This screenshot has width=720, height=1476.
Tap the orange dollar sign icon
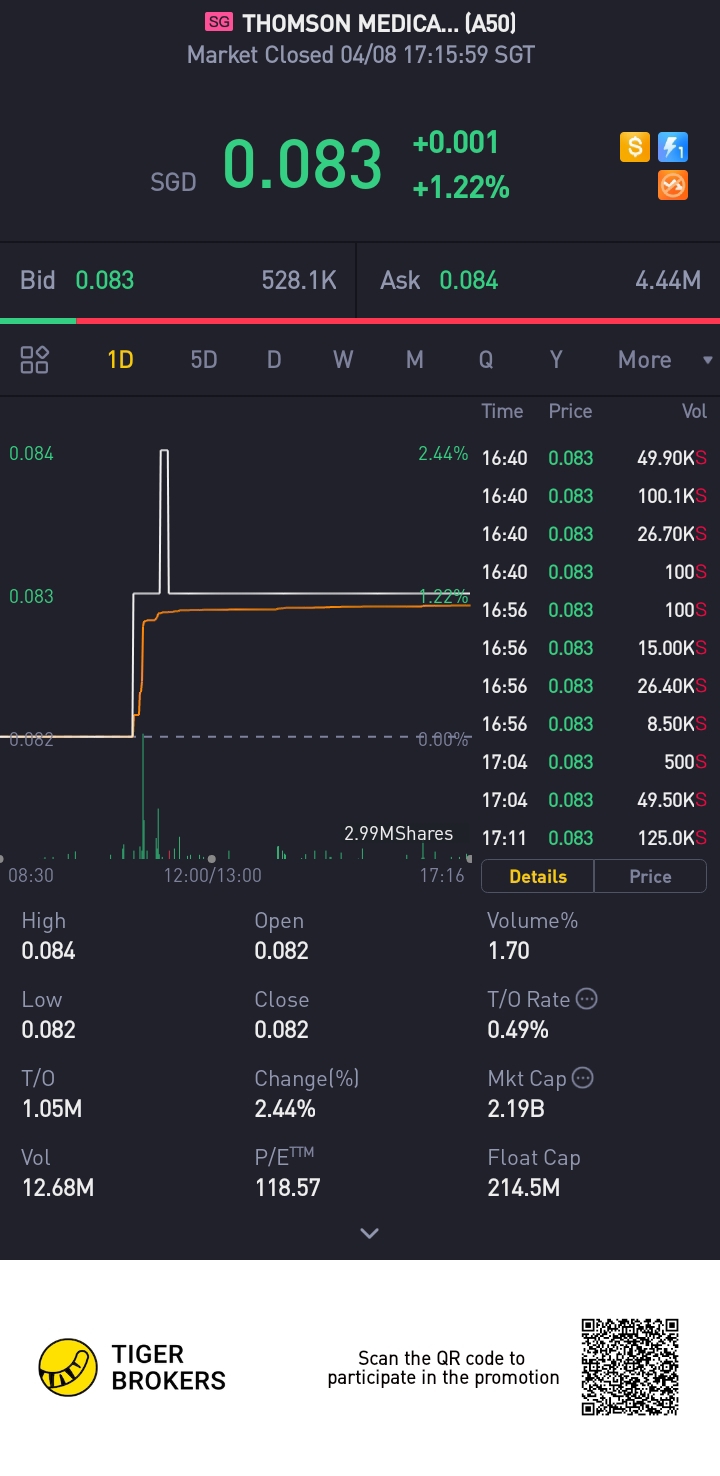click(635, 148)
